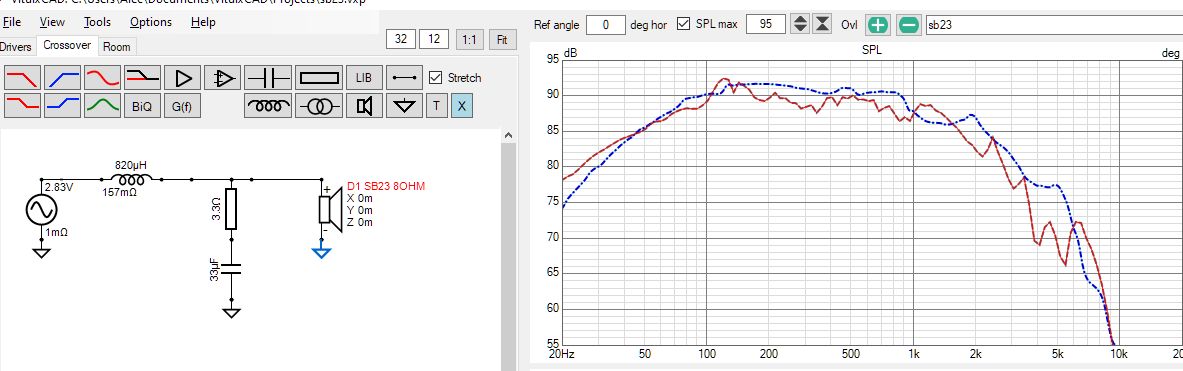Open the BiQ biquad block
This screenshot has height=371, width=1183.
tap(142, 106)
